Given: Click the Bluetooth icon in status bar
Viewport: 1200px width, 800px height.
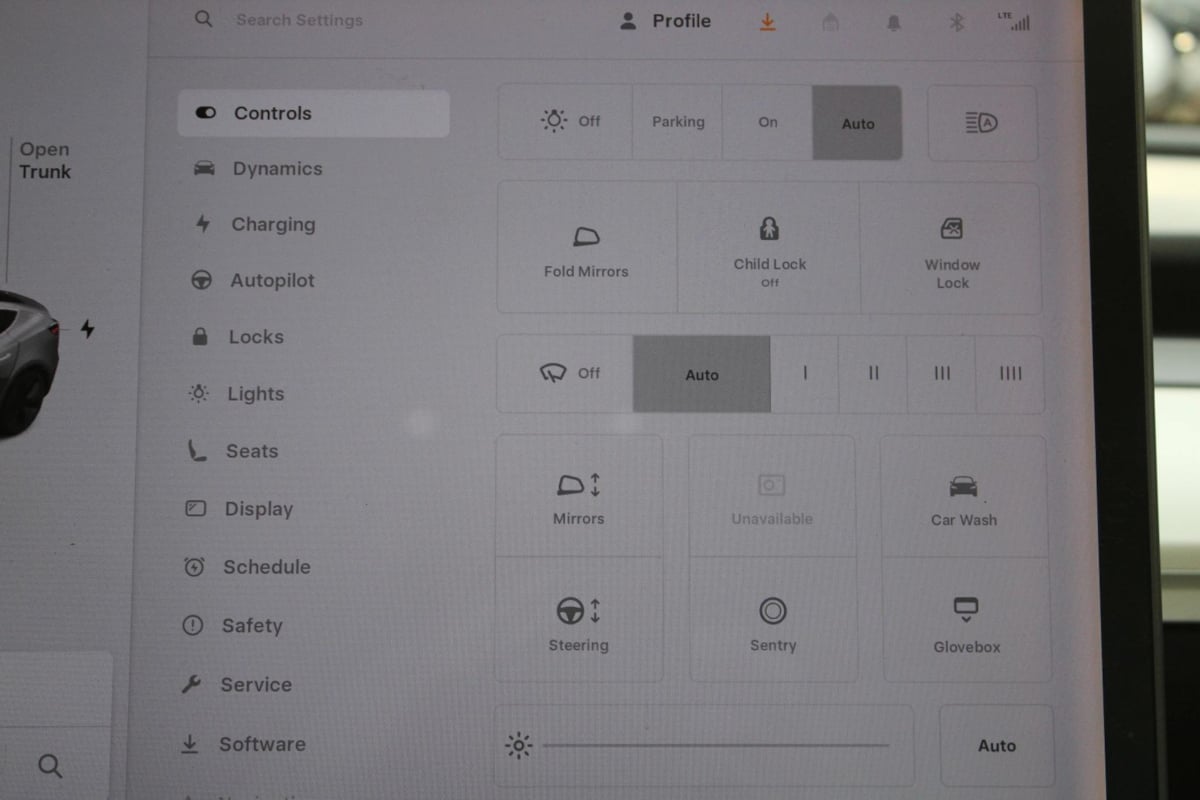Looking at the screenshot, I should [x=956, y=22].
